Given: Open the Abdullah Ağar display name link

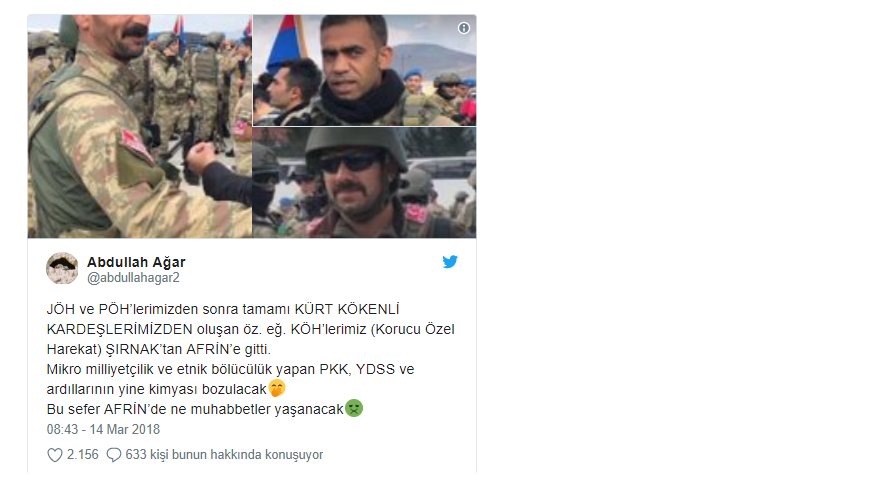Looking at the screenshot, I should point(136,262).
